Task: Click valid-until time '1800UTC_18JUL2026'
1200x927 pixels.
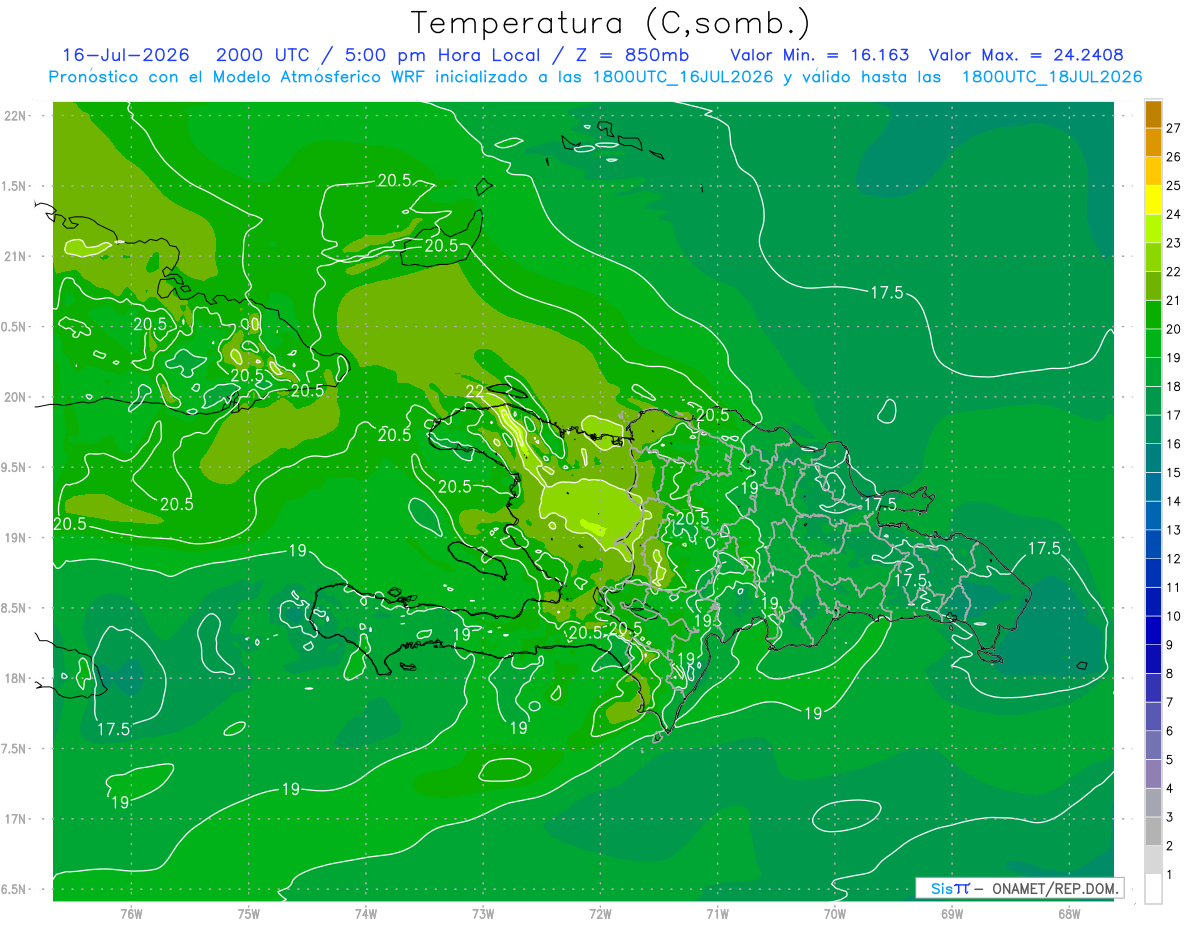Action: click(1052, 77)
